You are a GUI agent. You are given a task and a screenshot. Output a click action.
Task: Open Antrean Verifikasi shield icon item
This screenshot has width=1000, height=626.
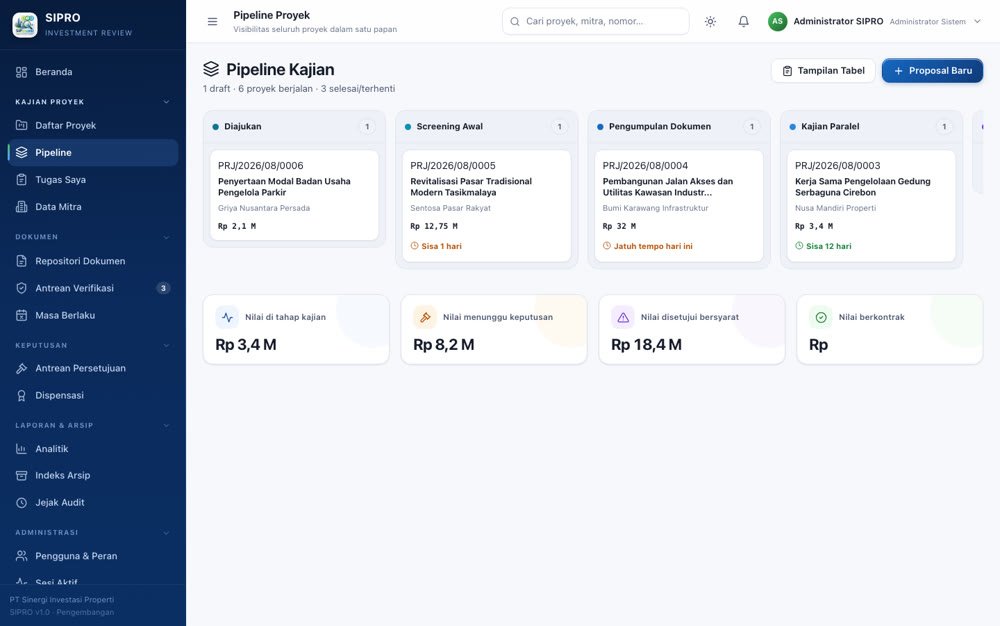coord(93,288)
